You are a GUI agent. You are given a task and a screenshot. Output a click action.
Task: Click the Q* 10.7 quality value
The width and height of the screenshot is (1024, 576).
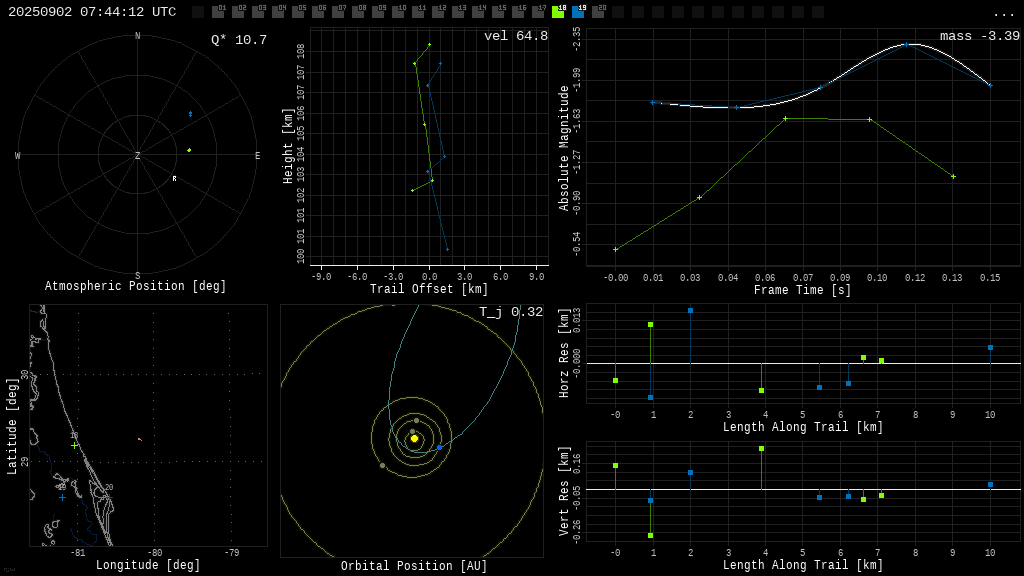point(239,40)
